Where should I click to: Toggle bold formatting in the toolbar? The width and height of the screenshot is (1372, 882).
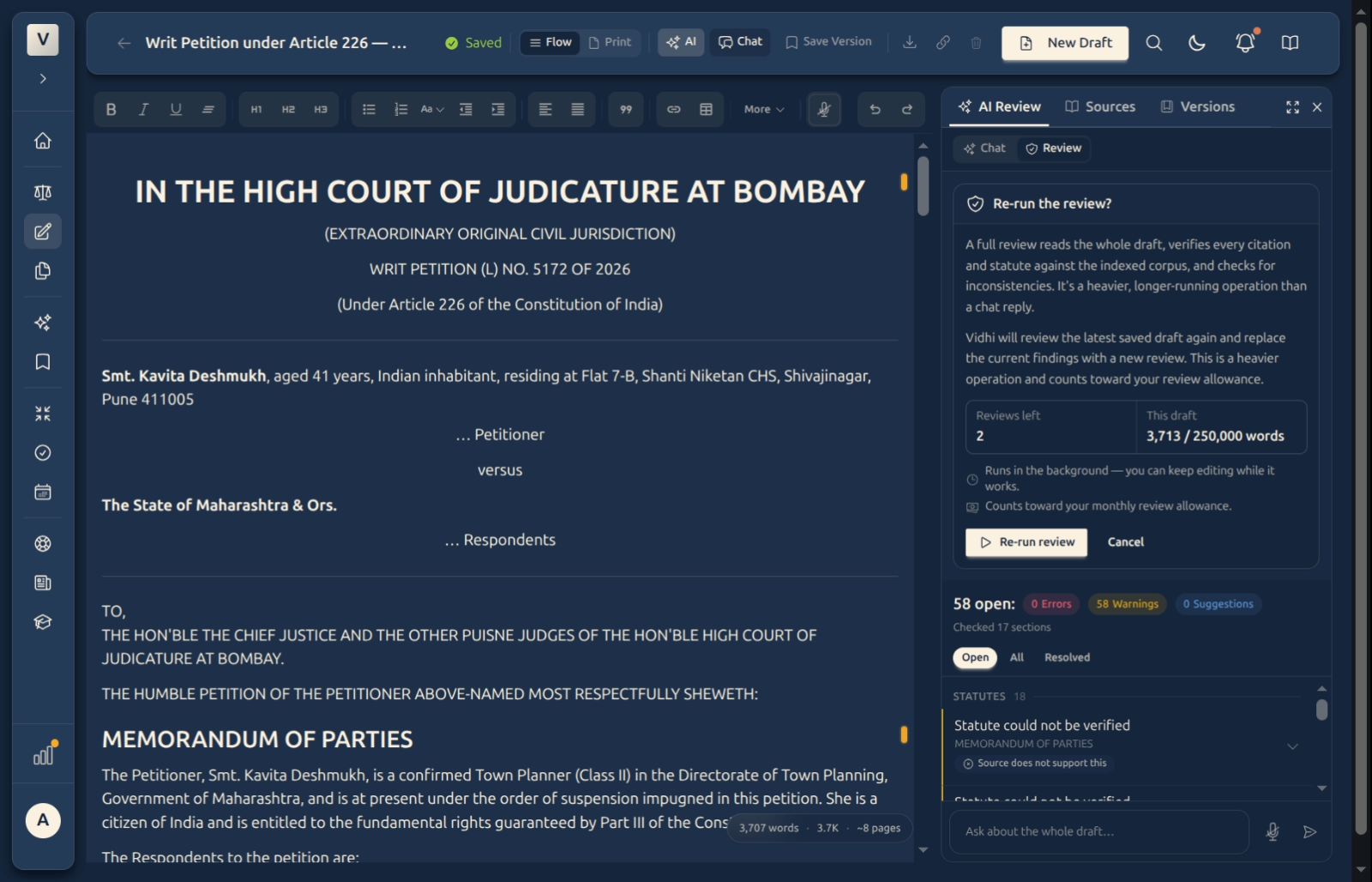point(111,109)
